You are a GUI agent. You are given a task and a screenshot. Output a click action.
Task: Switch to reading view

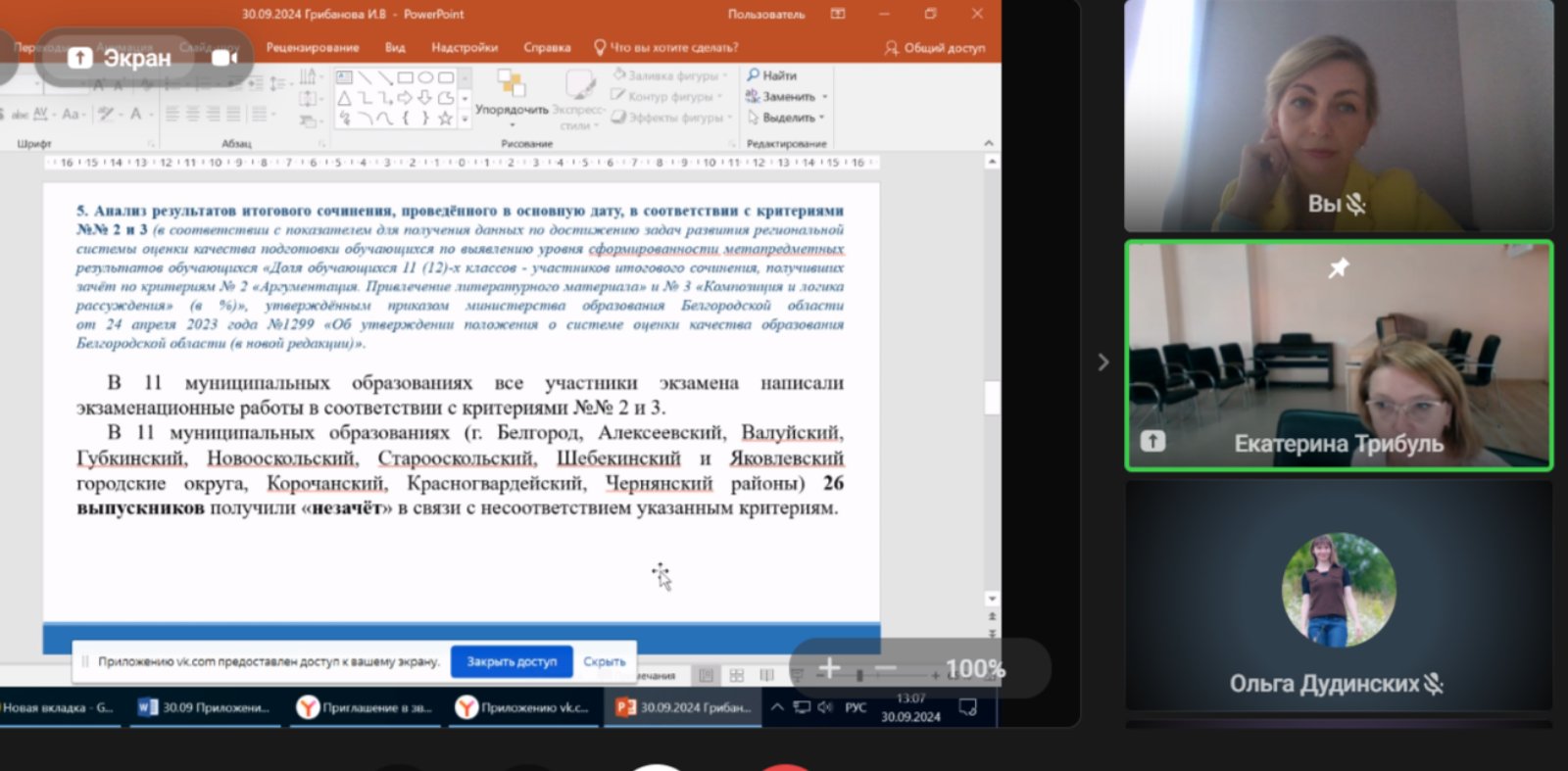click(x=767, y=675)
